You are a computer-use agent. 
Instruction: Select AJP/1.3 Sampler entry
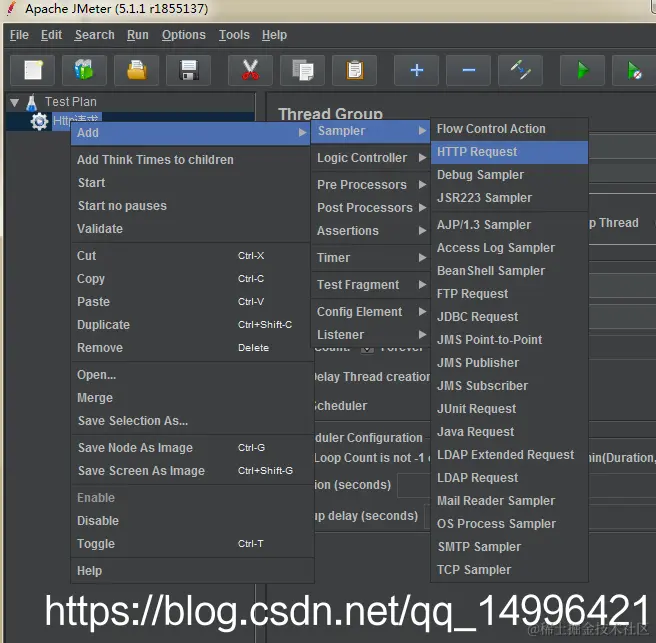(509, 225)
